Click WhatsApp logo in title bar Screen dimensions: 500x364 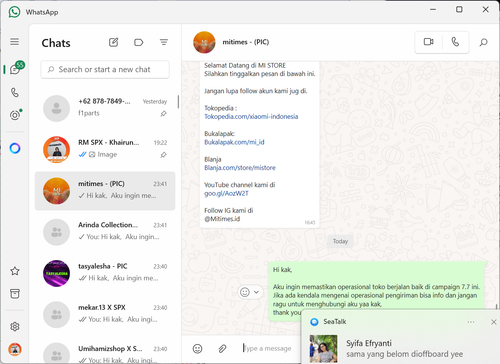click(14, 12)
